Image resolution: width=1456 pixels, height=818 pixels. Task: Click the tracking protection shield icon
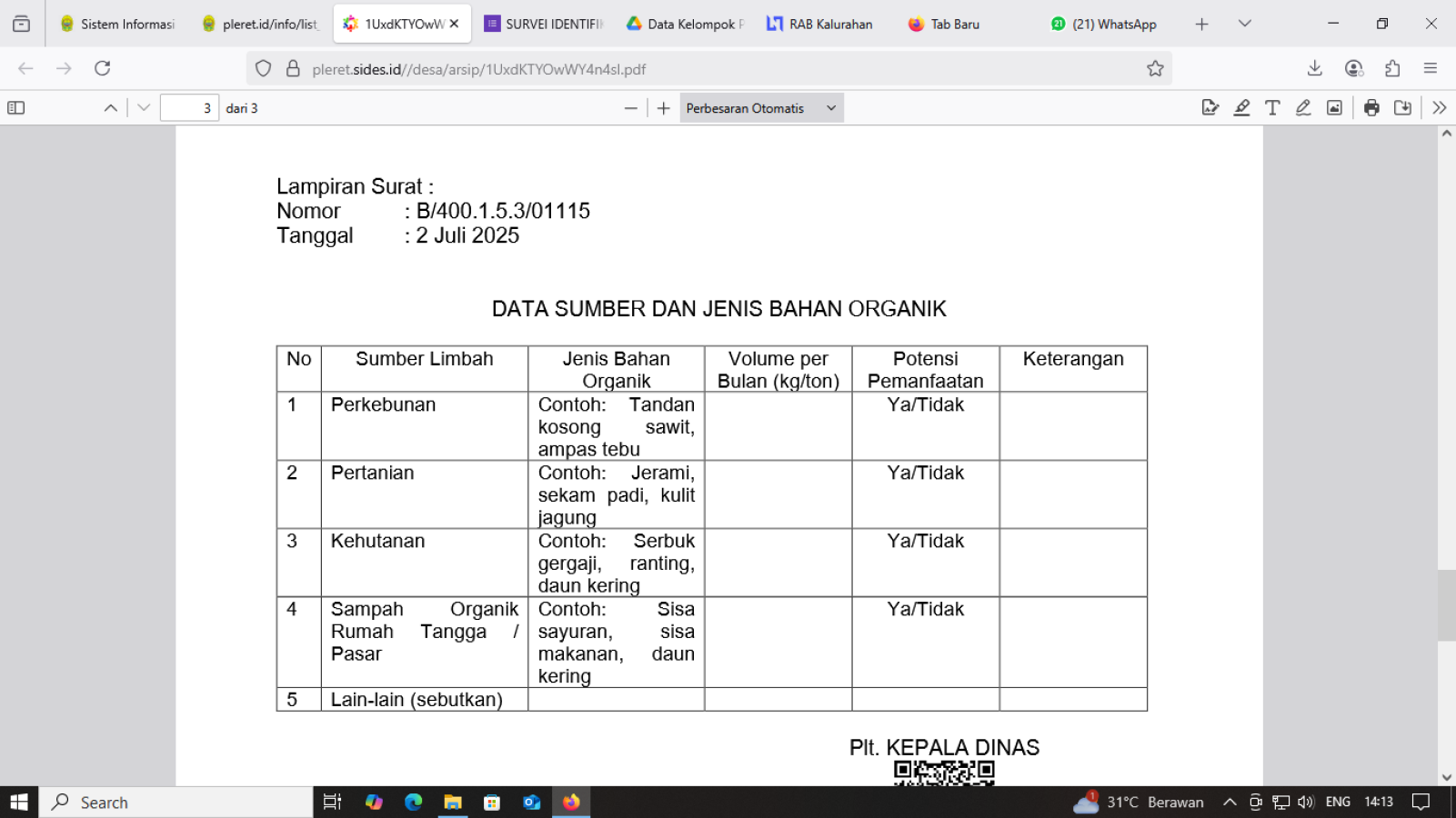click(x=264, y=68)
